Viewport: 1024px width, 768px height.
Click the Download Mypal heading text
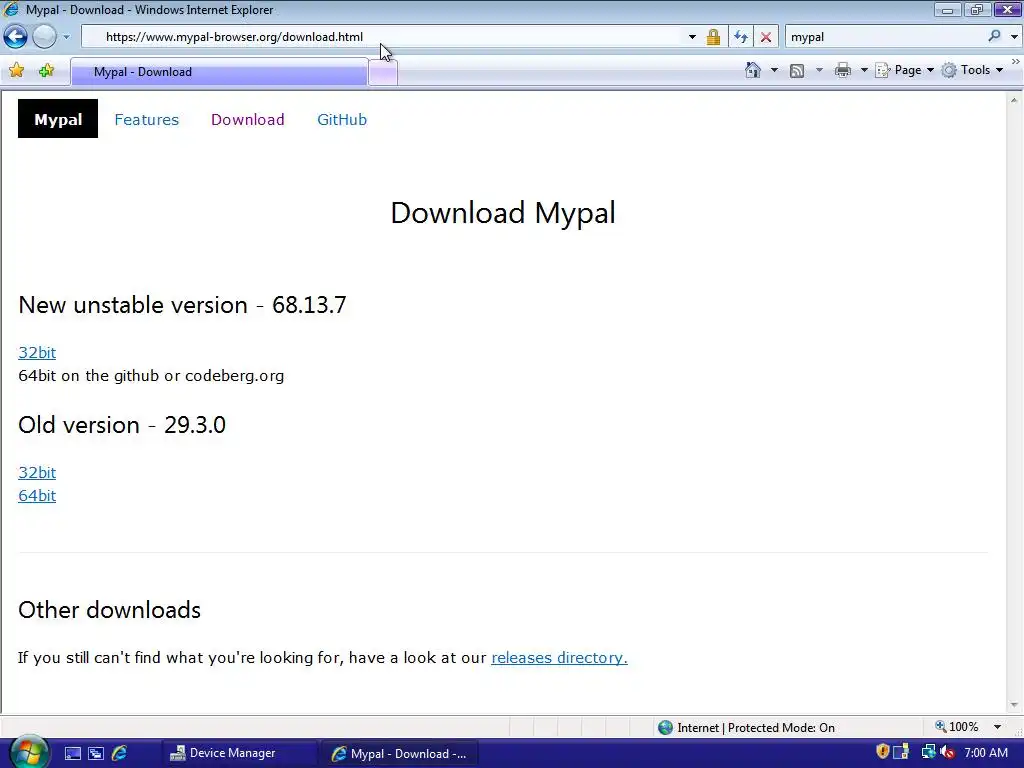coord(503,213)
